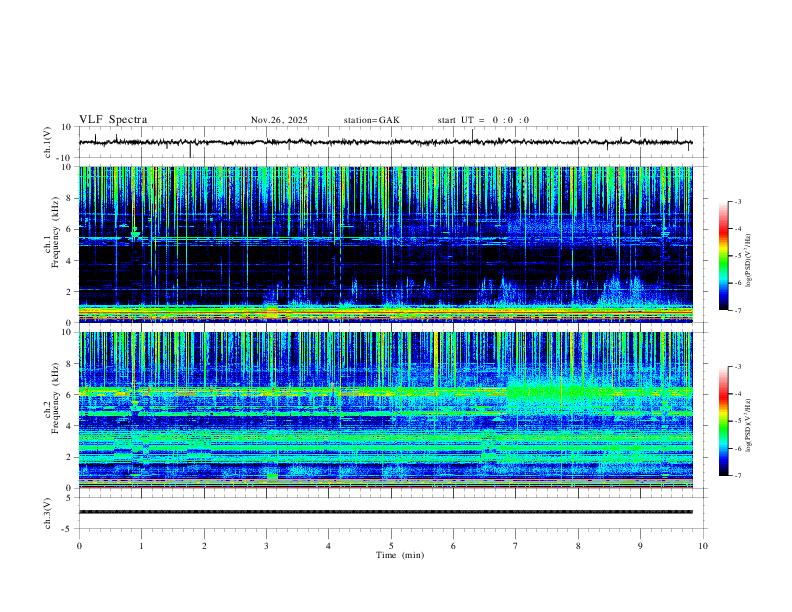Click time axis tick label '1'

[x=141, y=546]
